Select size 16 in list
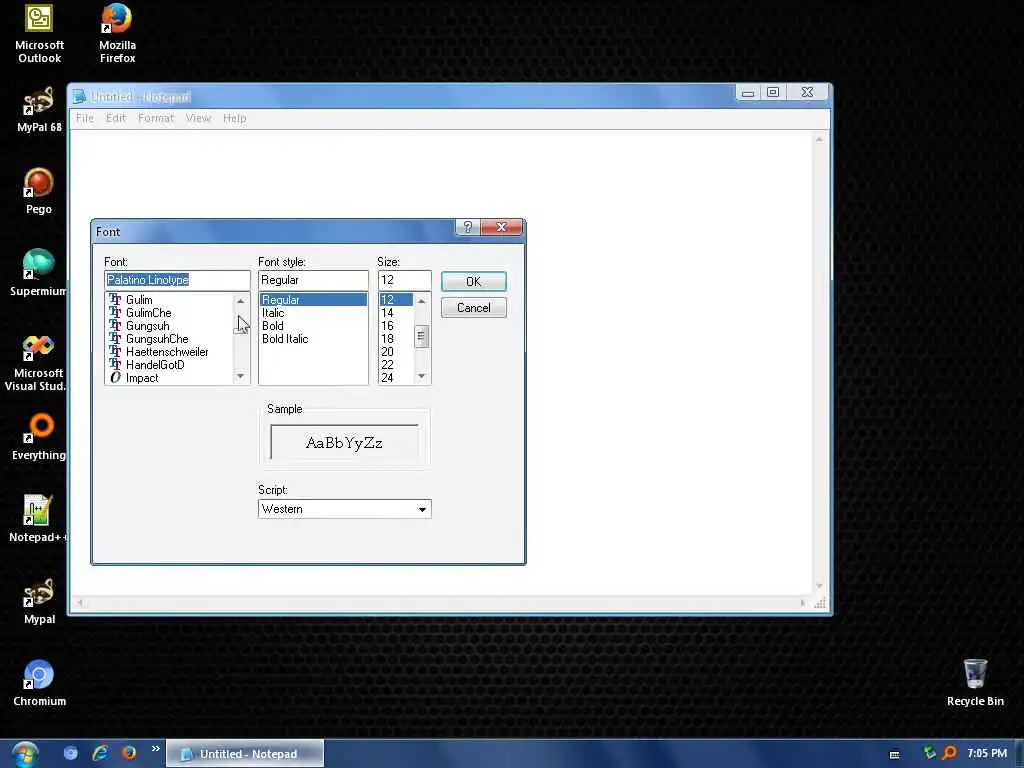Image resolution: width=1024 pixels, height=768 pixels. [396, 326]
